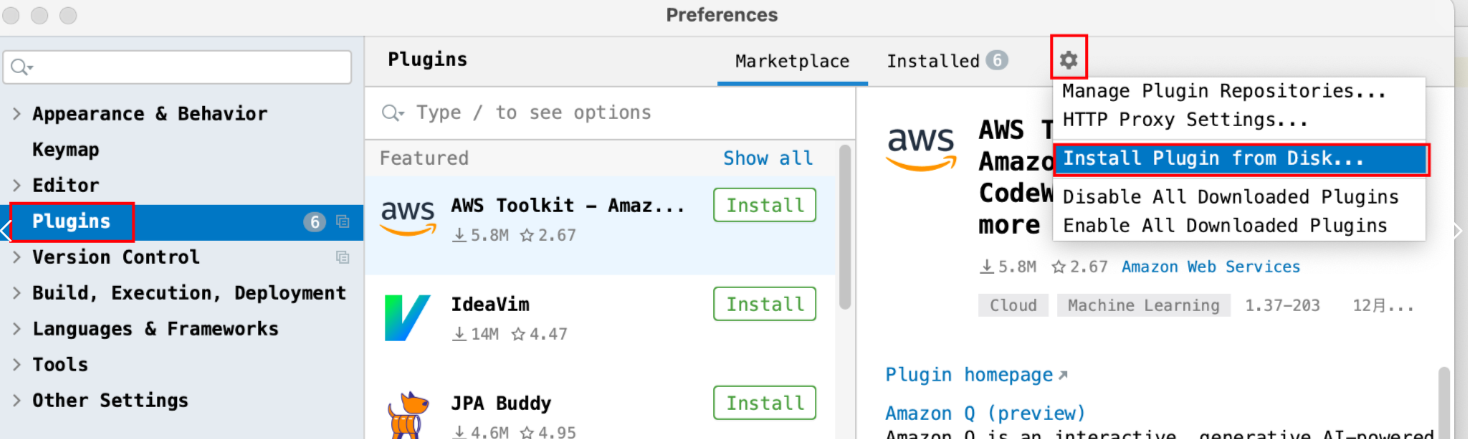Click Show all featured plugins link

click(768, 158)
